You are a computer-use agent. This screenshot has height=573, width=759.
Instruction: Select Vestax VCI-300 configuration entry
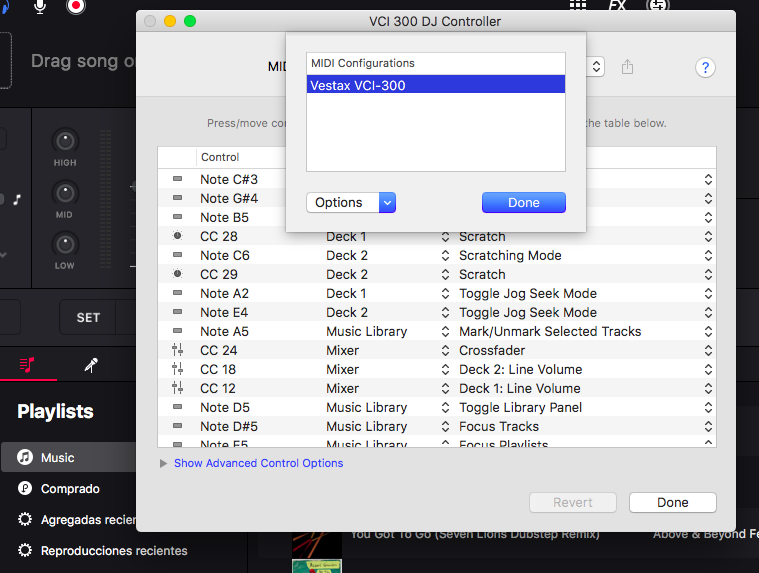pos(436,85)
